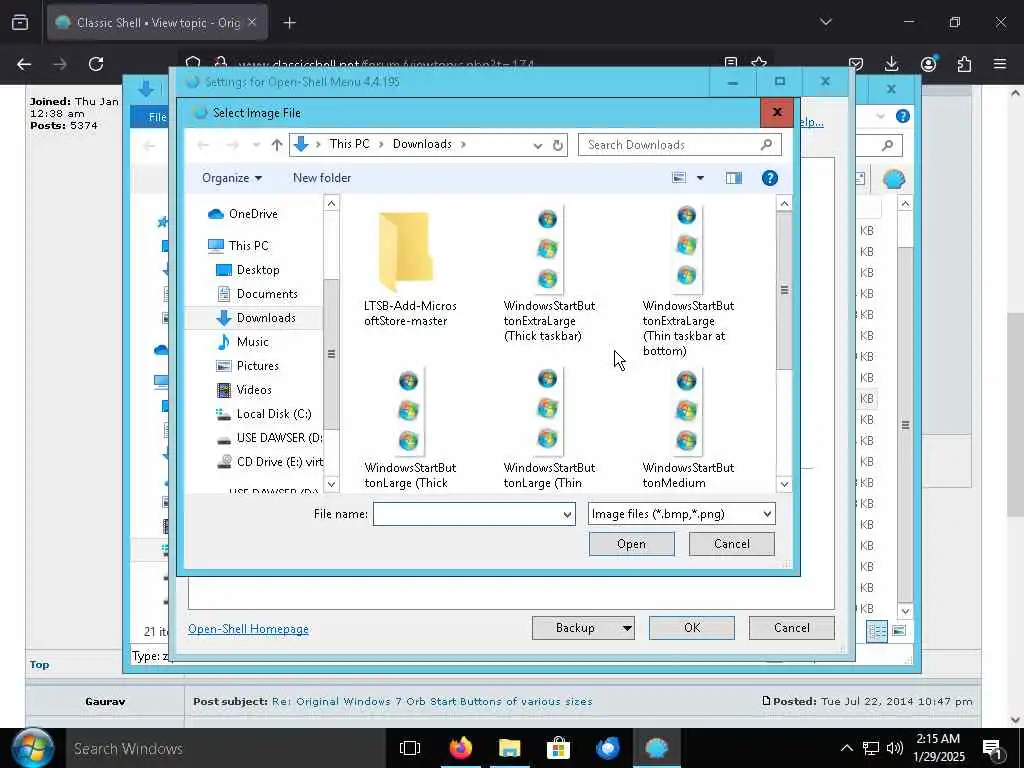Open File Explorer from the taskbar
The image size is (1024, 768).
click(x=509, y=748)
